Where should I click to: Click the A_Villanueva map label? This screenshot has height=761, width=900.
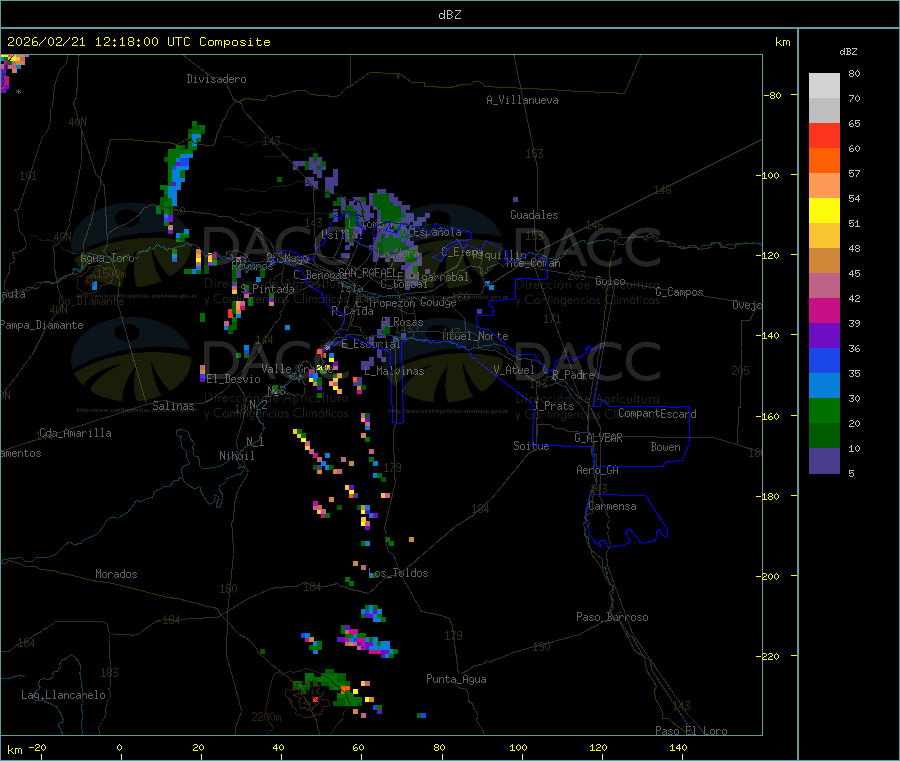click(522, 100)
